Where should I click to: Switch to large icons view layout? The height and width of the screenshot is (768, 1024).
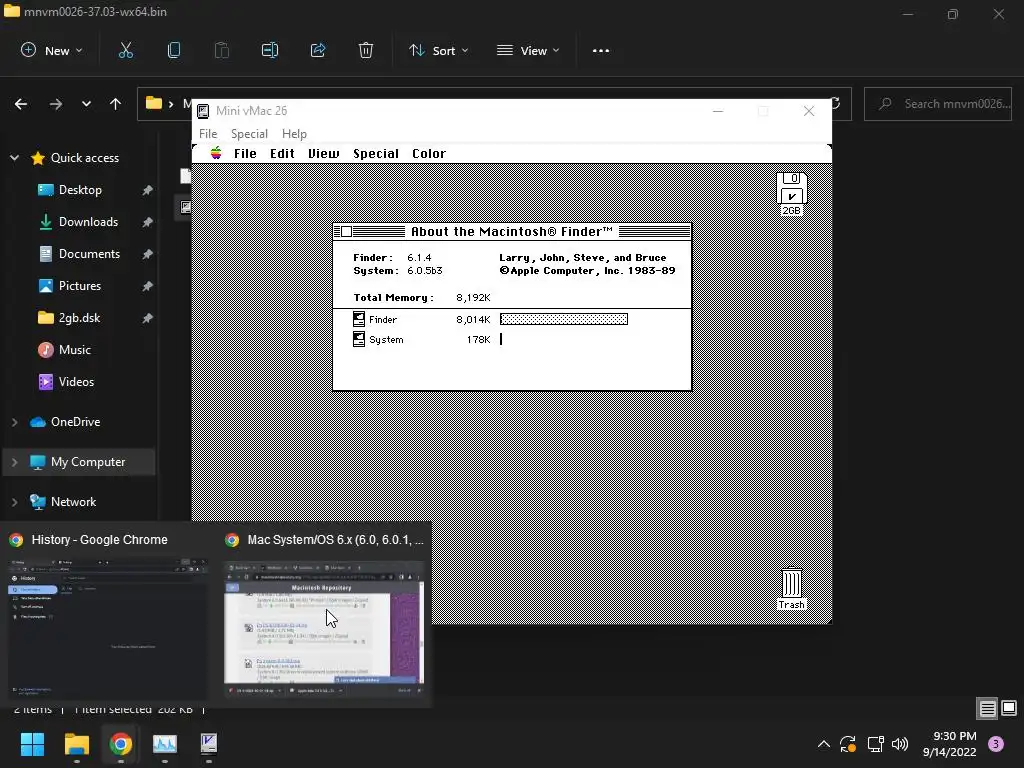tap(1009, 708)
